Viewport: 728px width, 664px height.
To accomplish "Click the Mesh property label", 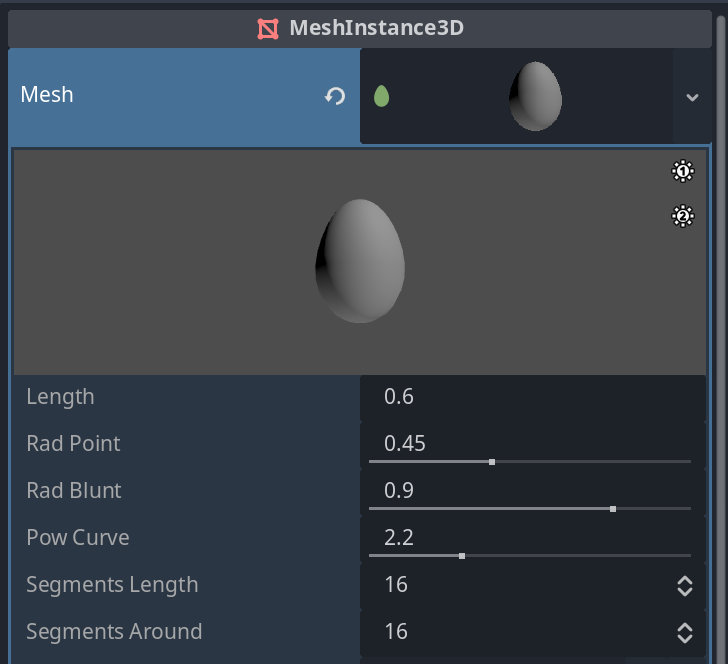I will (x=48, y=95).
